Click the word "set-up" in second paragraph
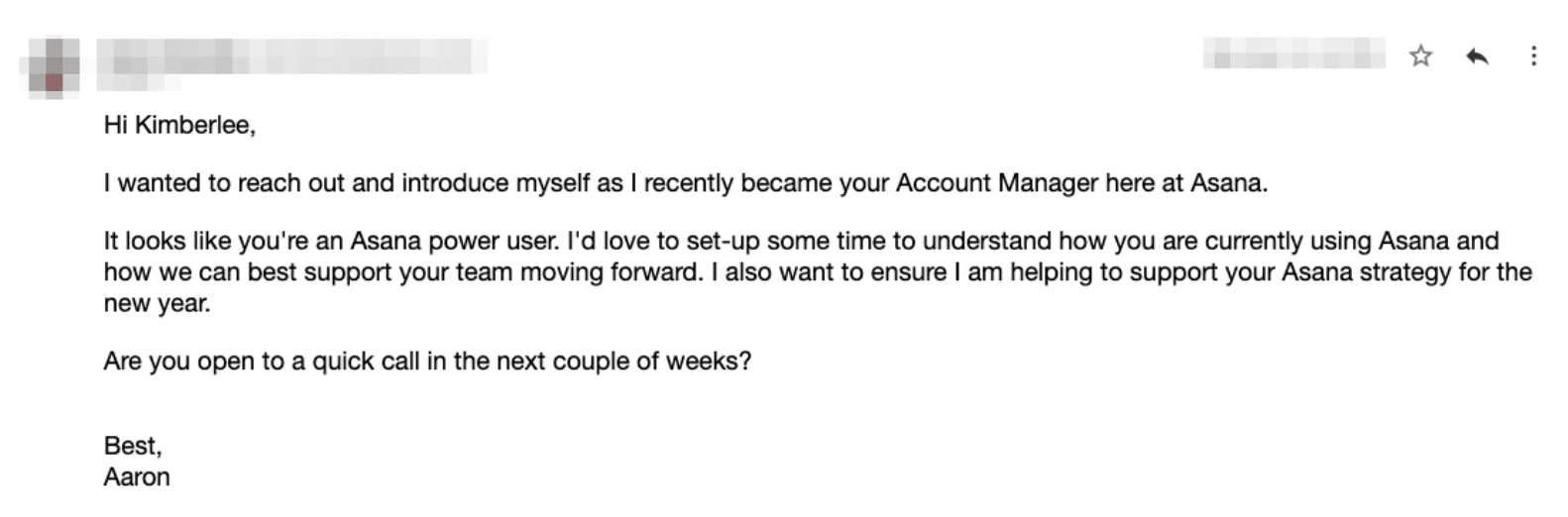 click(723, 241)
